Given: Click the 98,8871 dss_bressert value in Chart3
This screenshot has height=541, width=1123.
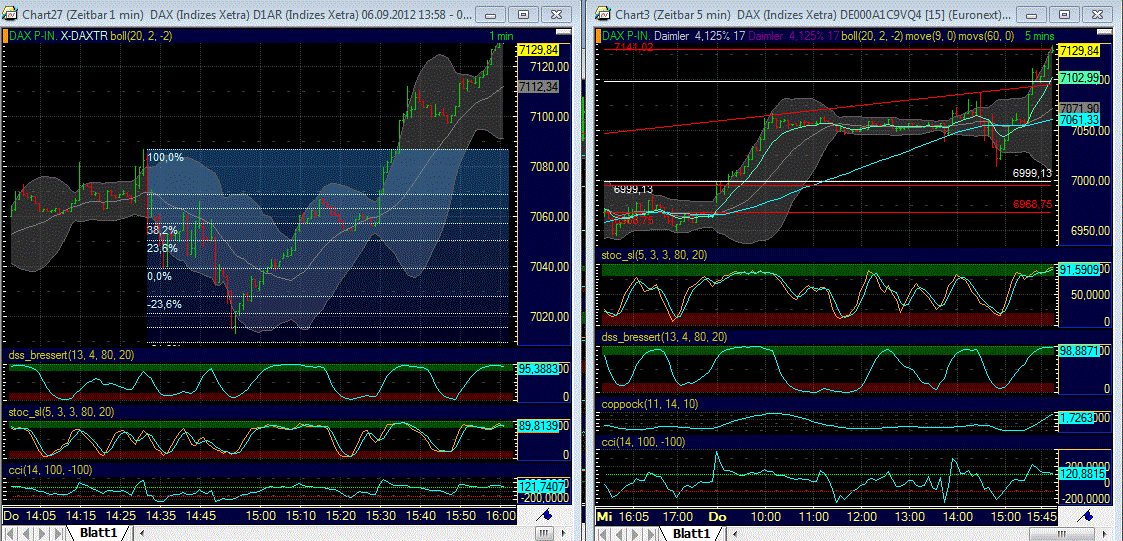Looking at the screenshot, I should click(x=1079, y=350).
